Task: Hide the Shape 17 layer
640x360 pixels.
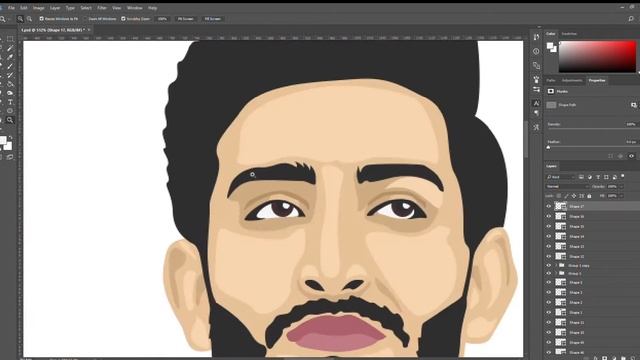Action: [x=549, y=207]
